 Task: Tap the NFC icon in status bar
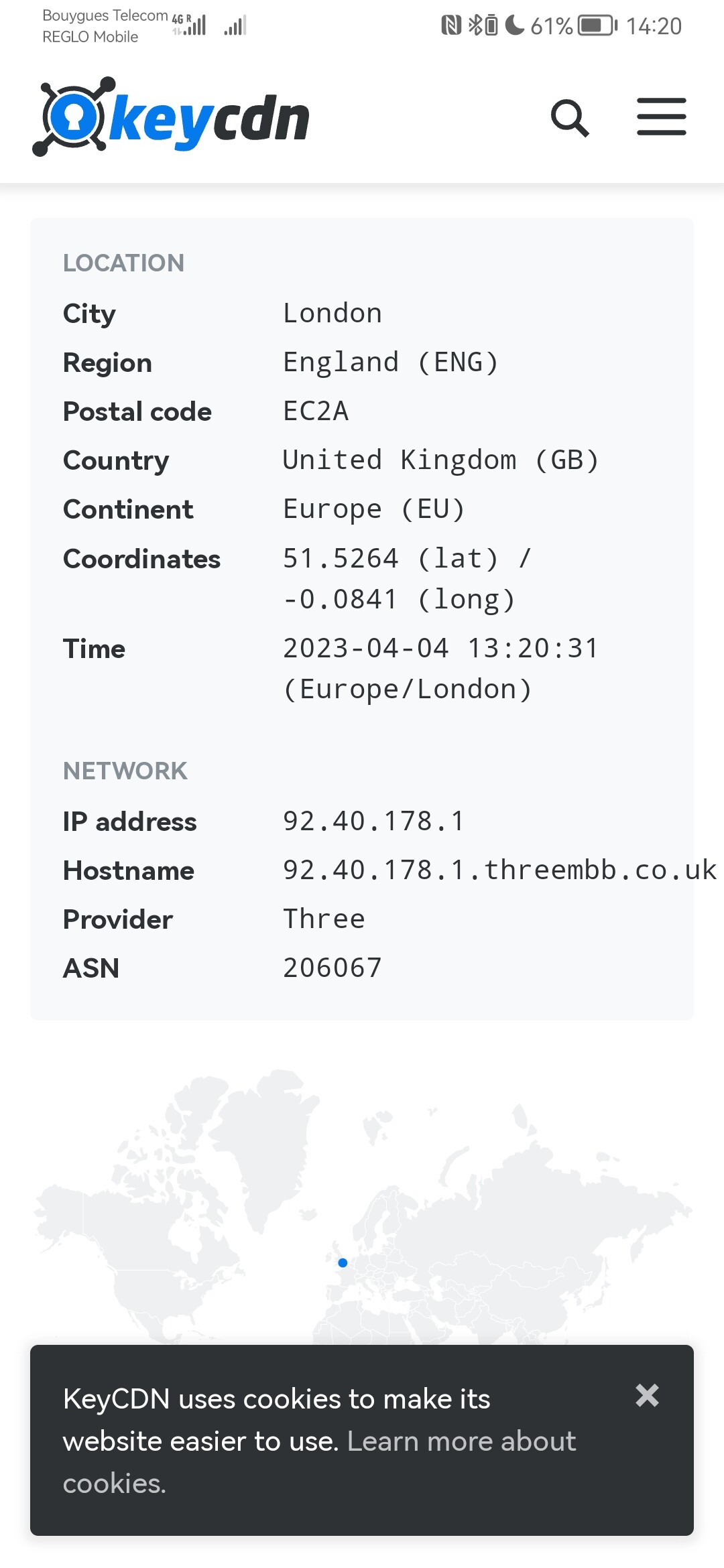[451, 25]
